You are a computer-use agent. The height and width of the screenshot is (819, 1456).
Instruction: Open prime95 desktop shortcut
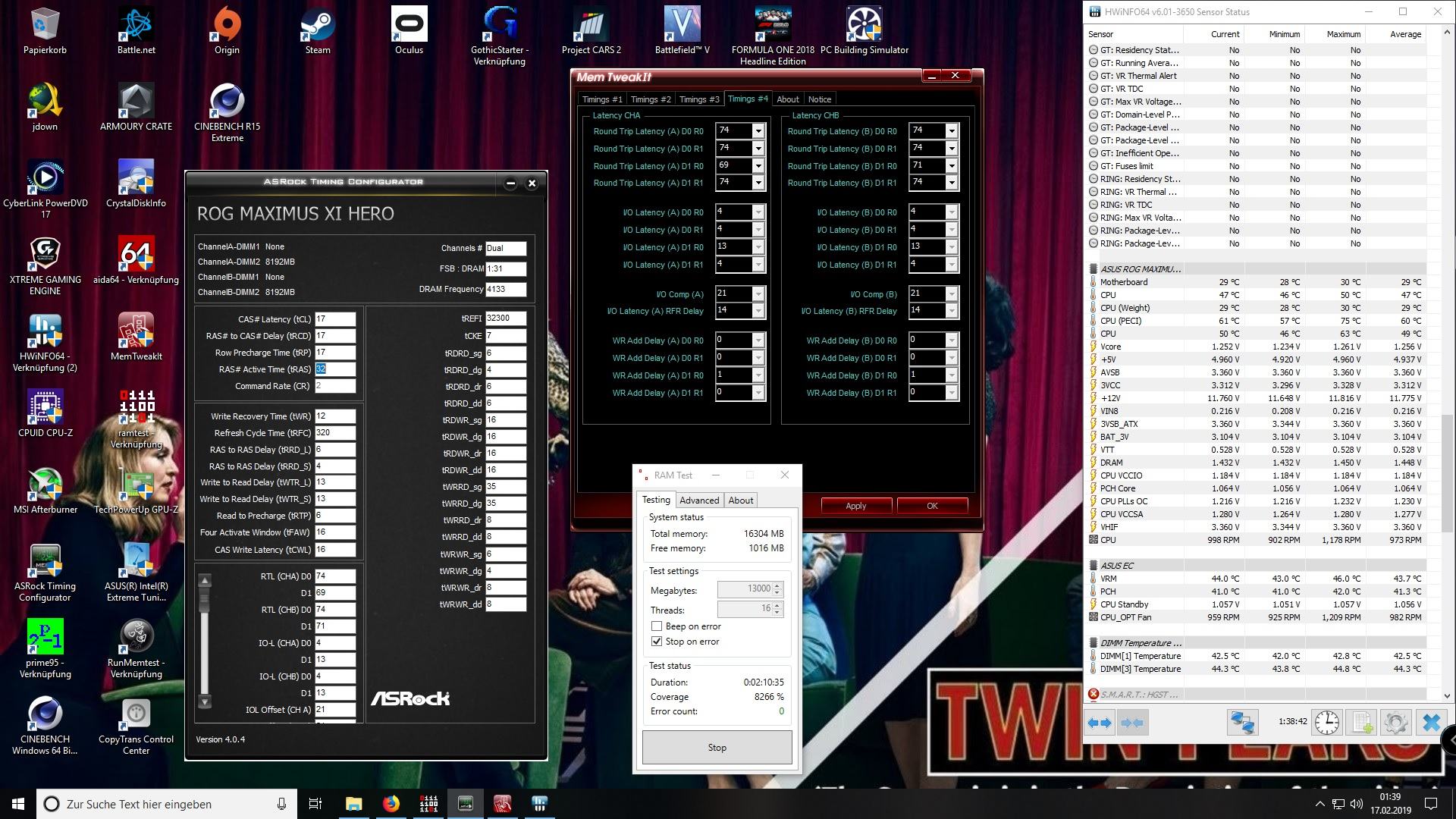45,648
